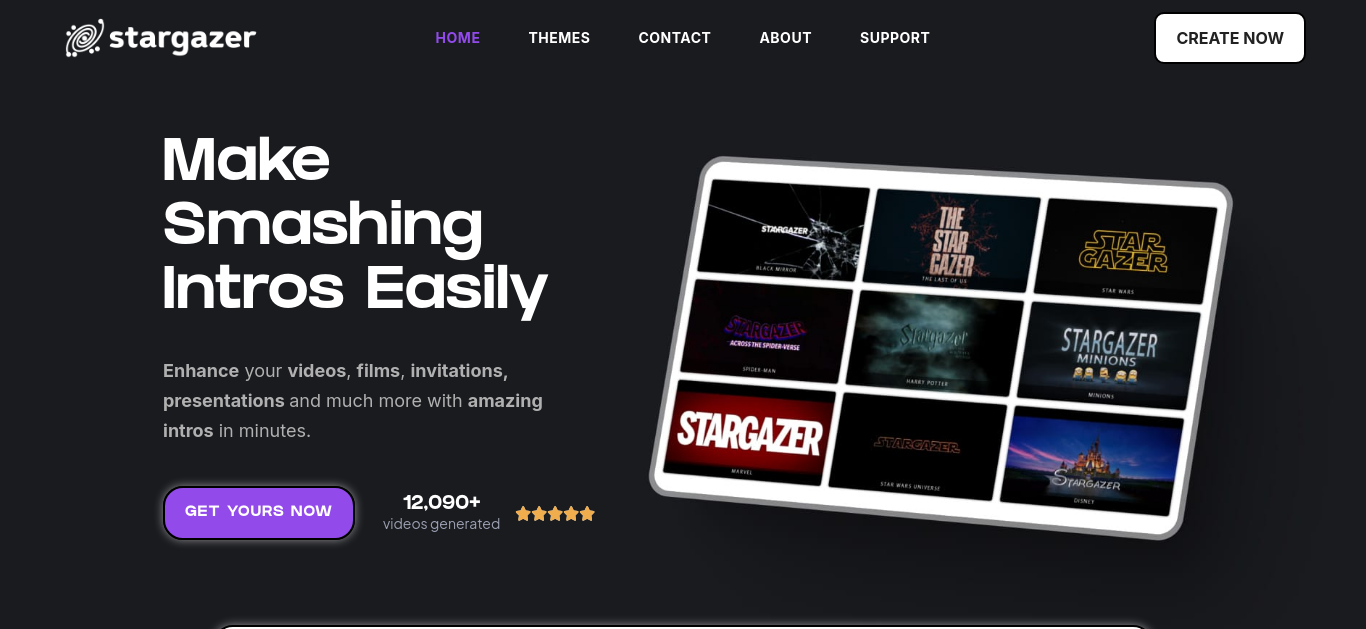This screenshot has height=629, width=1366.
Task: Navigate to the About section
Action: click(x=785, y=38)
